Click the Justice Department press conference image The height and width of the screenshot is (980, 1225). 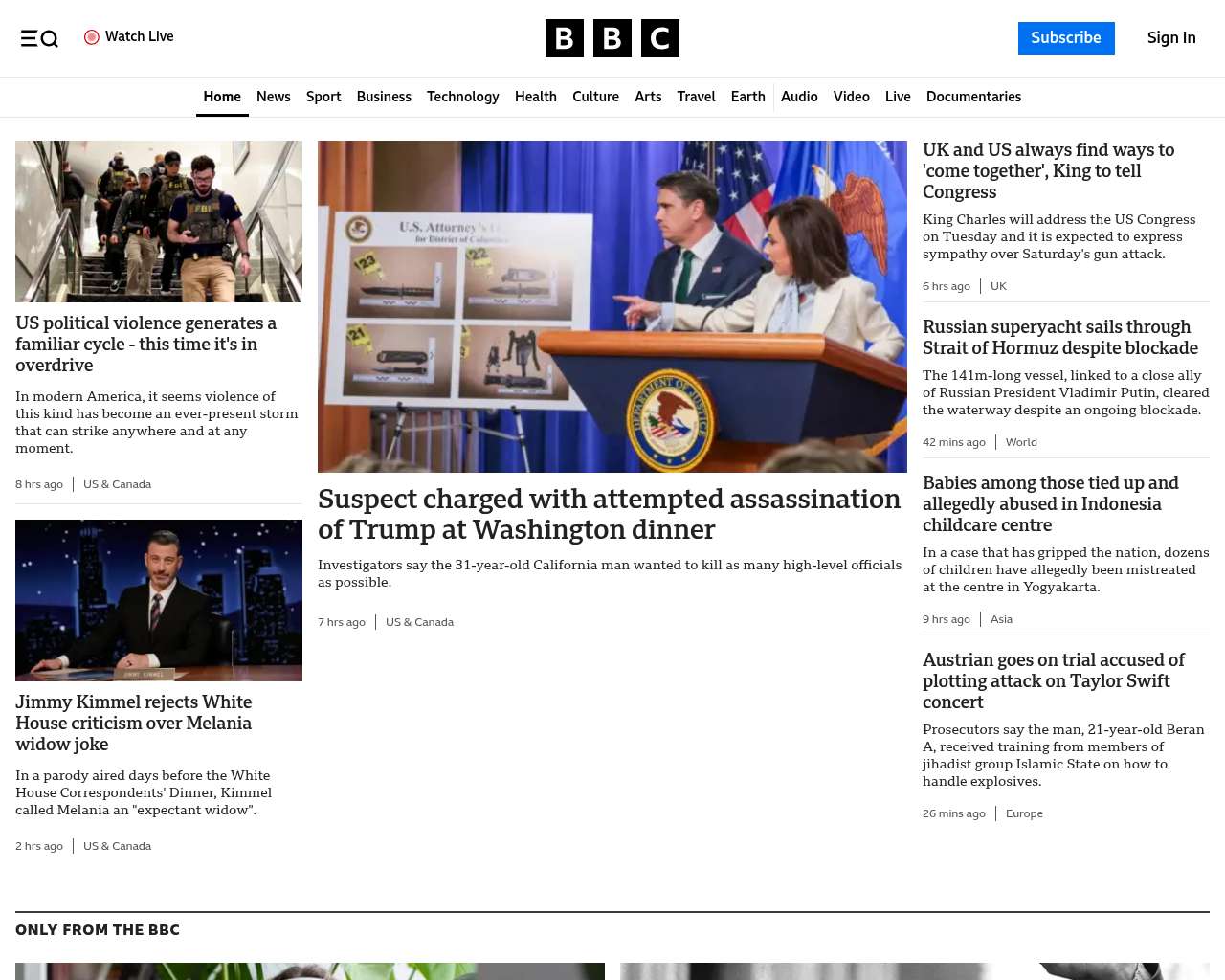[x=612, y=306]
